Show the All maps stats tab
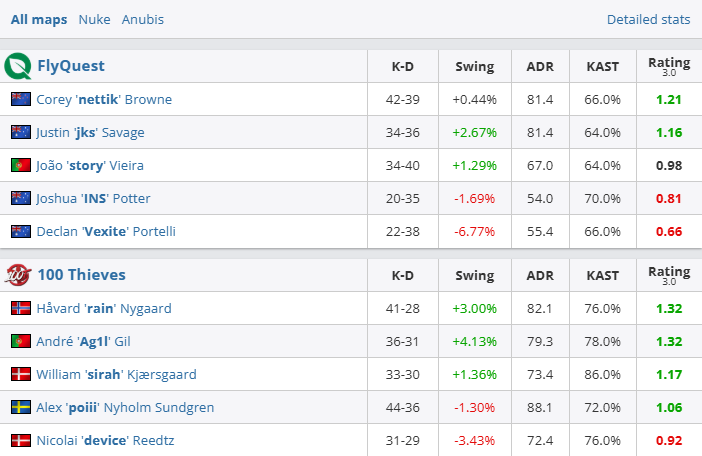The height and width of the screenshot is (456, 702). coord(39,20)
